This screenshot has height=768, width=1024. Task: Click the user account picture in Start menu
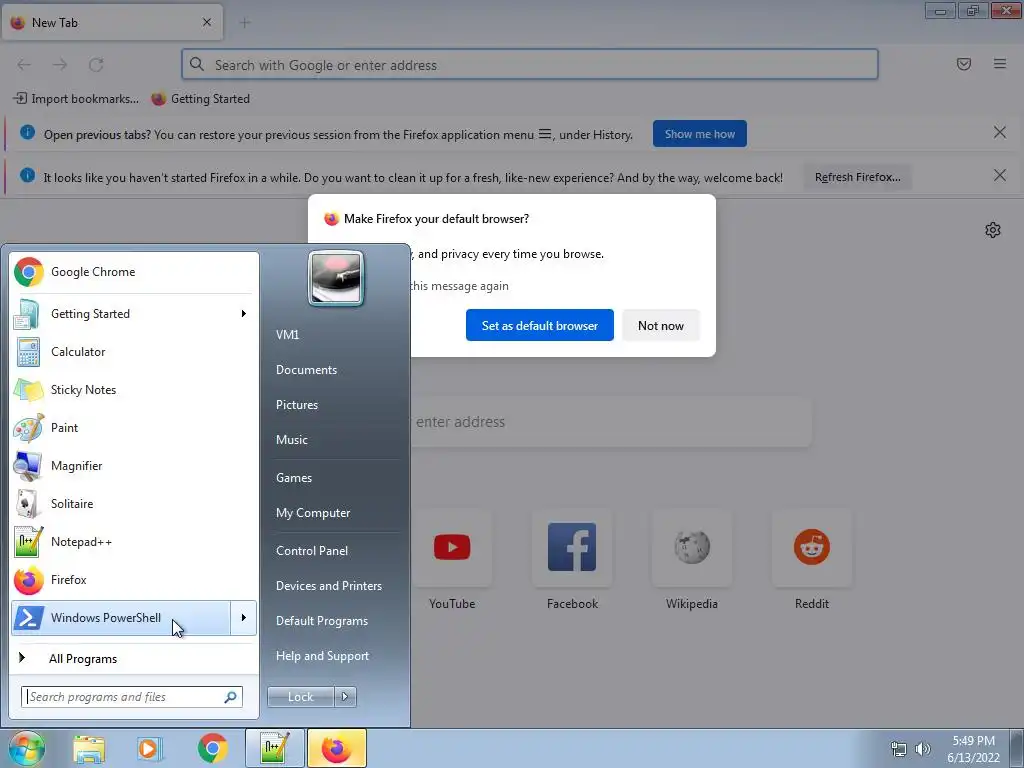click(x=336, y=278)
